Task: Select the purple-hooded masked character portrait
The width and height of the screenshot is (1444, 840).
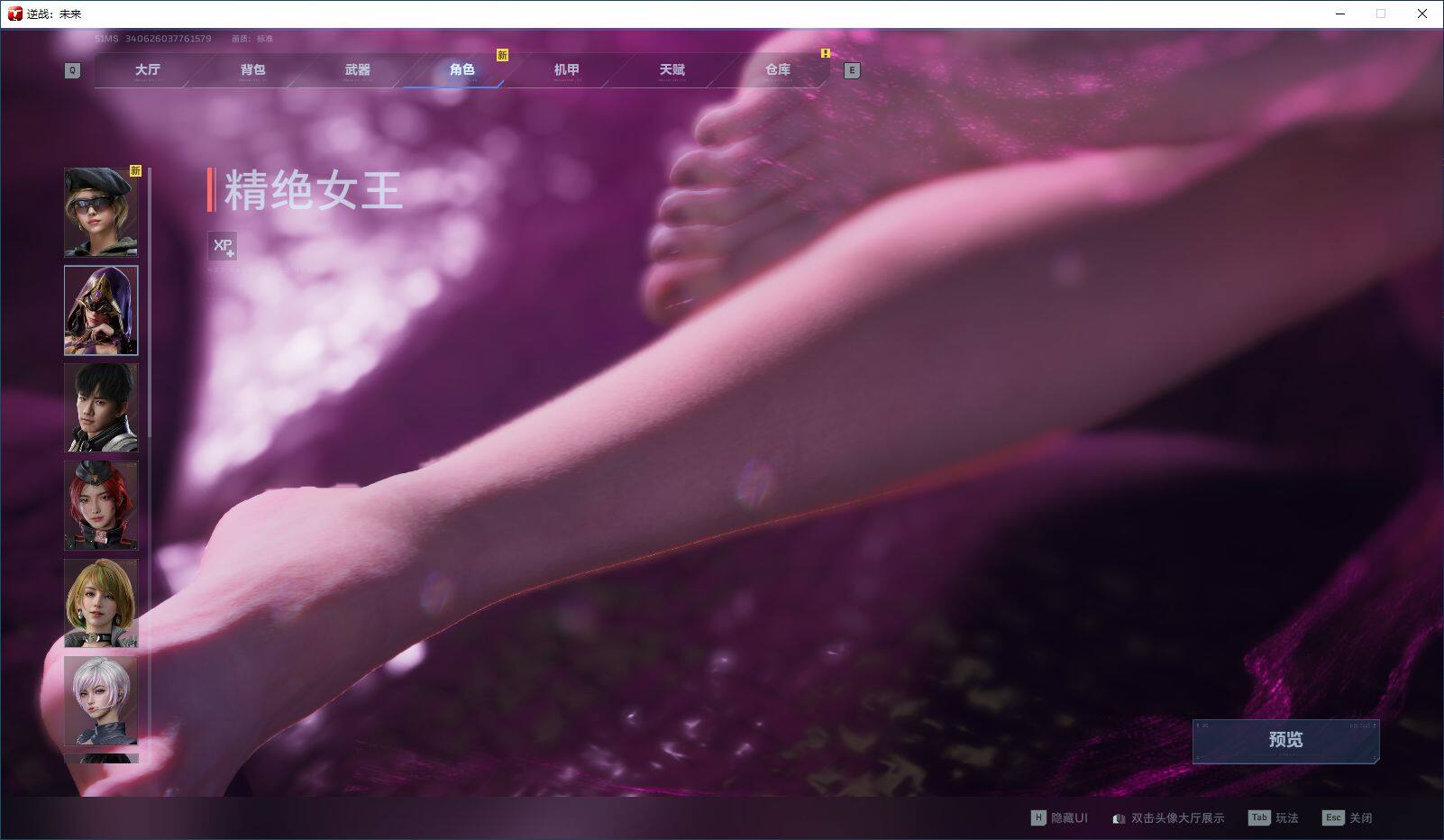Action: tap(101, 310)
